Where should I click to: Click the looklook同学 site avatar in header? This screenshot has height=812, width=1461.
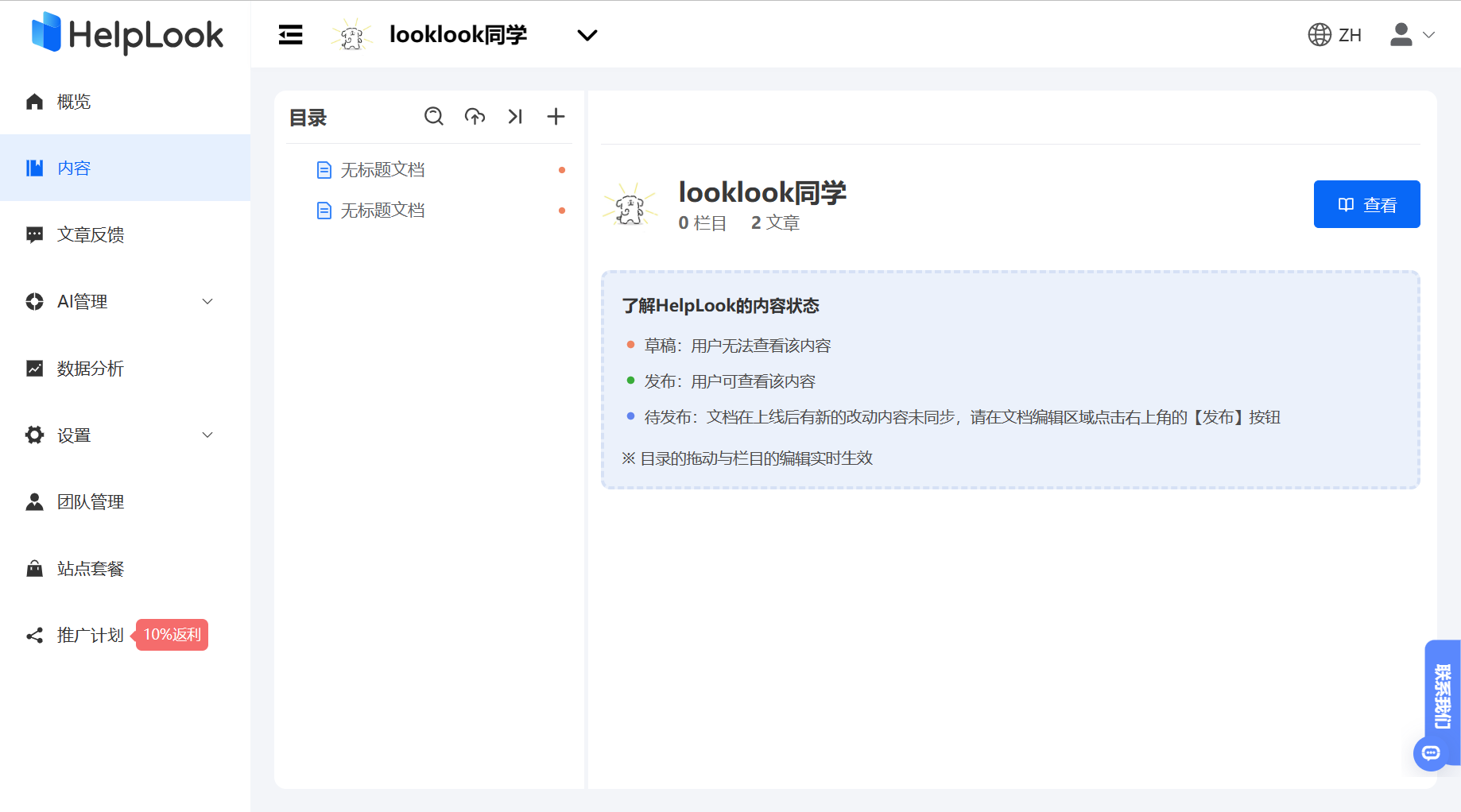[351, 35]
